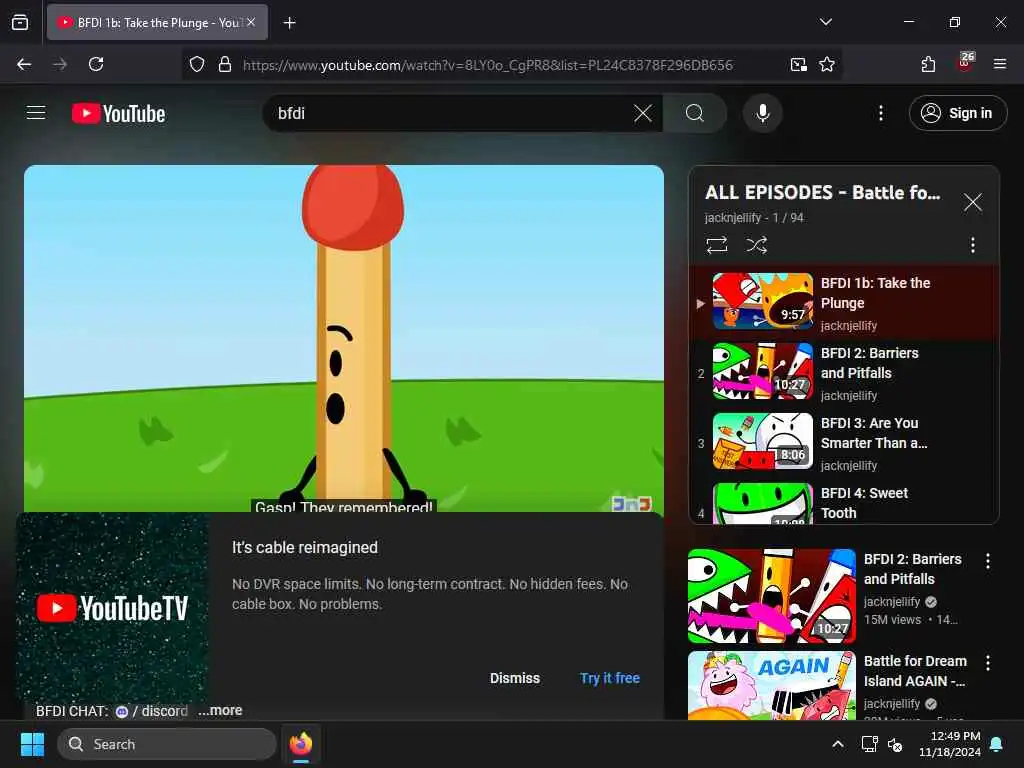Play BFDI 3: Are You Smarter Than a in playlist

click(x=844, y=443)
